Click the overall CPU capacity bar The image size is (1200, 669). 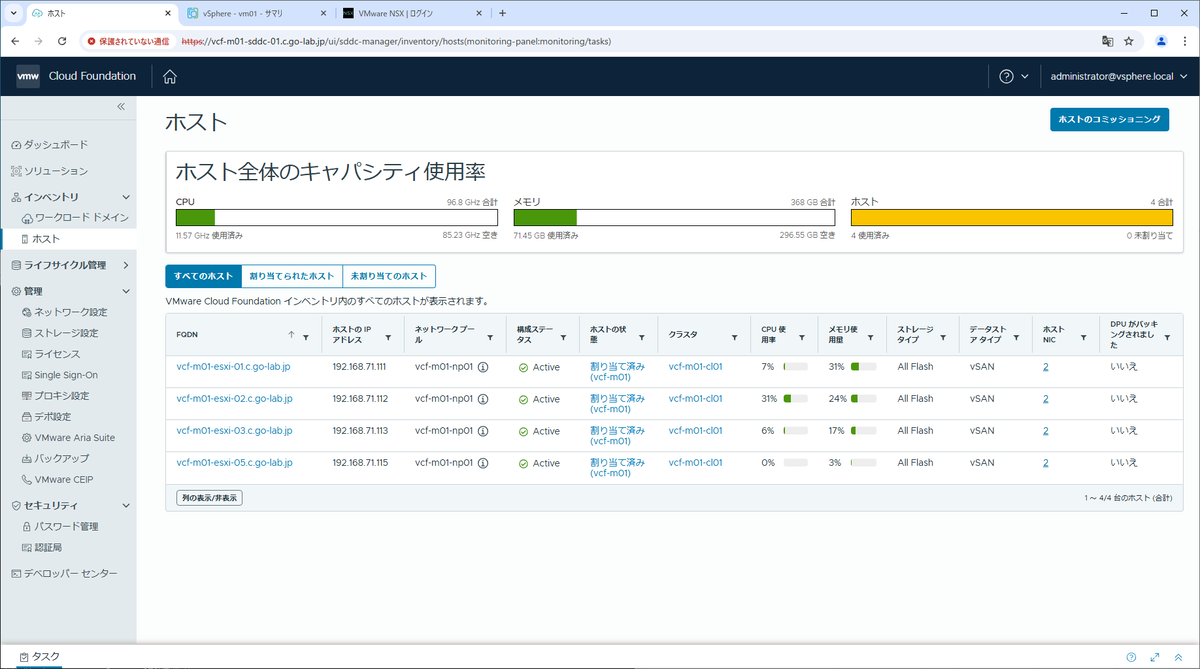click(x=337, y=217)
